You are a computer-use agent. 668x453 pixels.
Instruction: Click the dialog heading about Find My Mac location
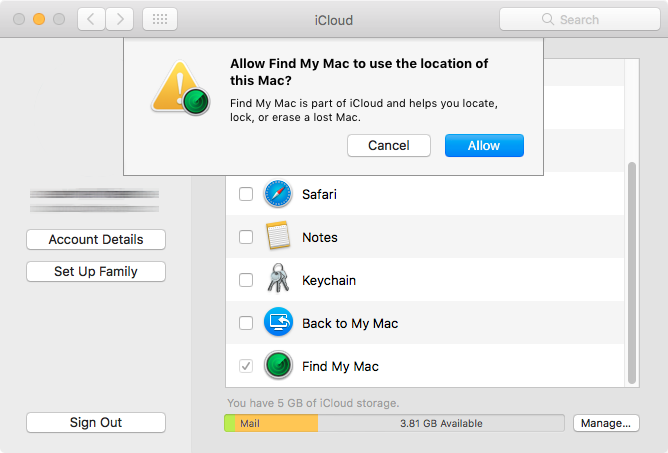[x=359, y=72]
